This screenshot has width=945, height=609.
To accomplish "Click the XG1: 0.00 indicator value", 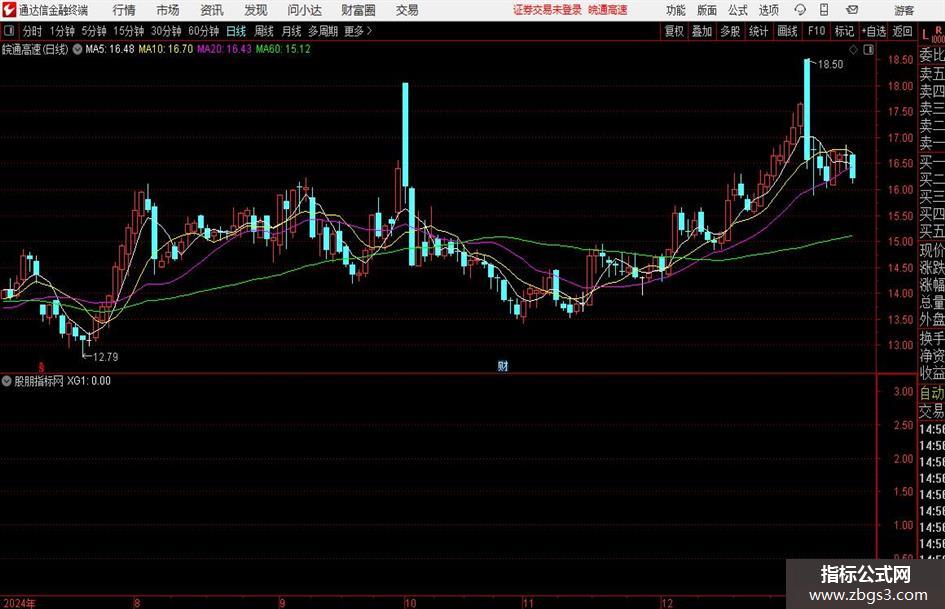I will pos(89,380).
